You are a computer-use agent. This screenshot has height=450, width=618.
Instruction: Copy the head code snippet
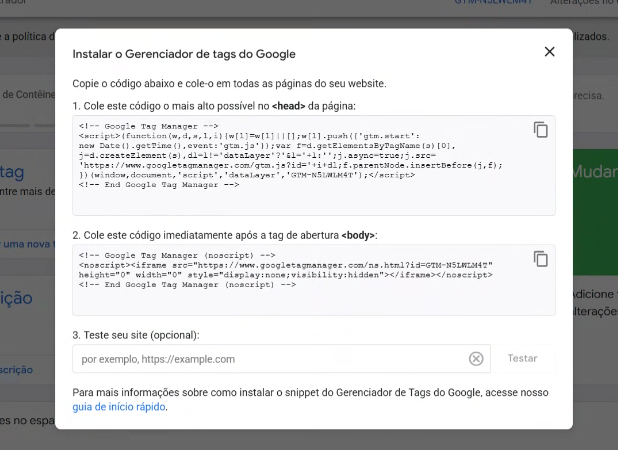(541, 130)
